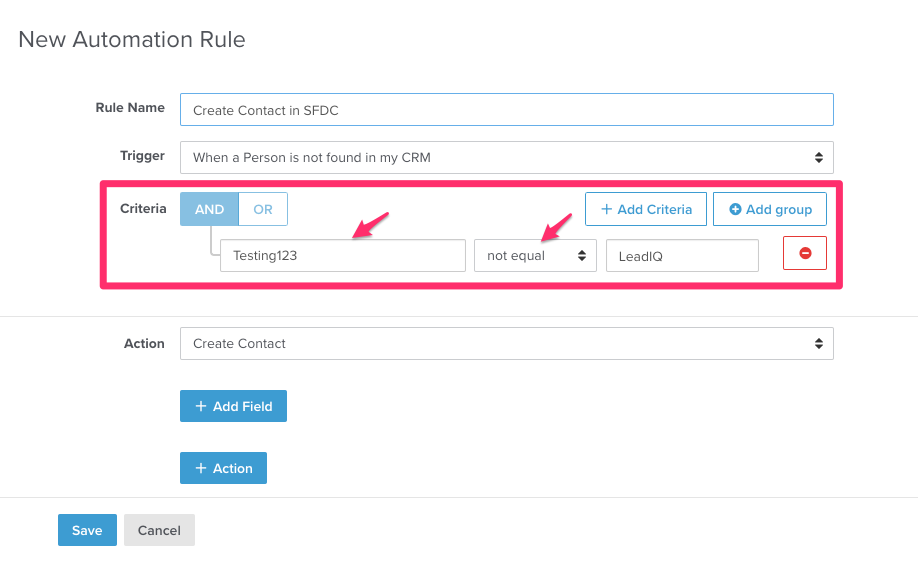918x570 pixels.
Task: Cancel the automation rule creation
Action: point(159,530)
